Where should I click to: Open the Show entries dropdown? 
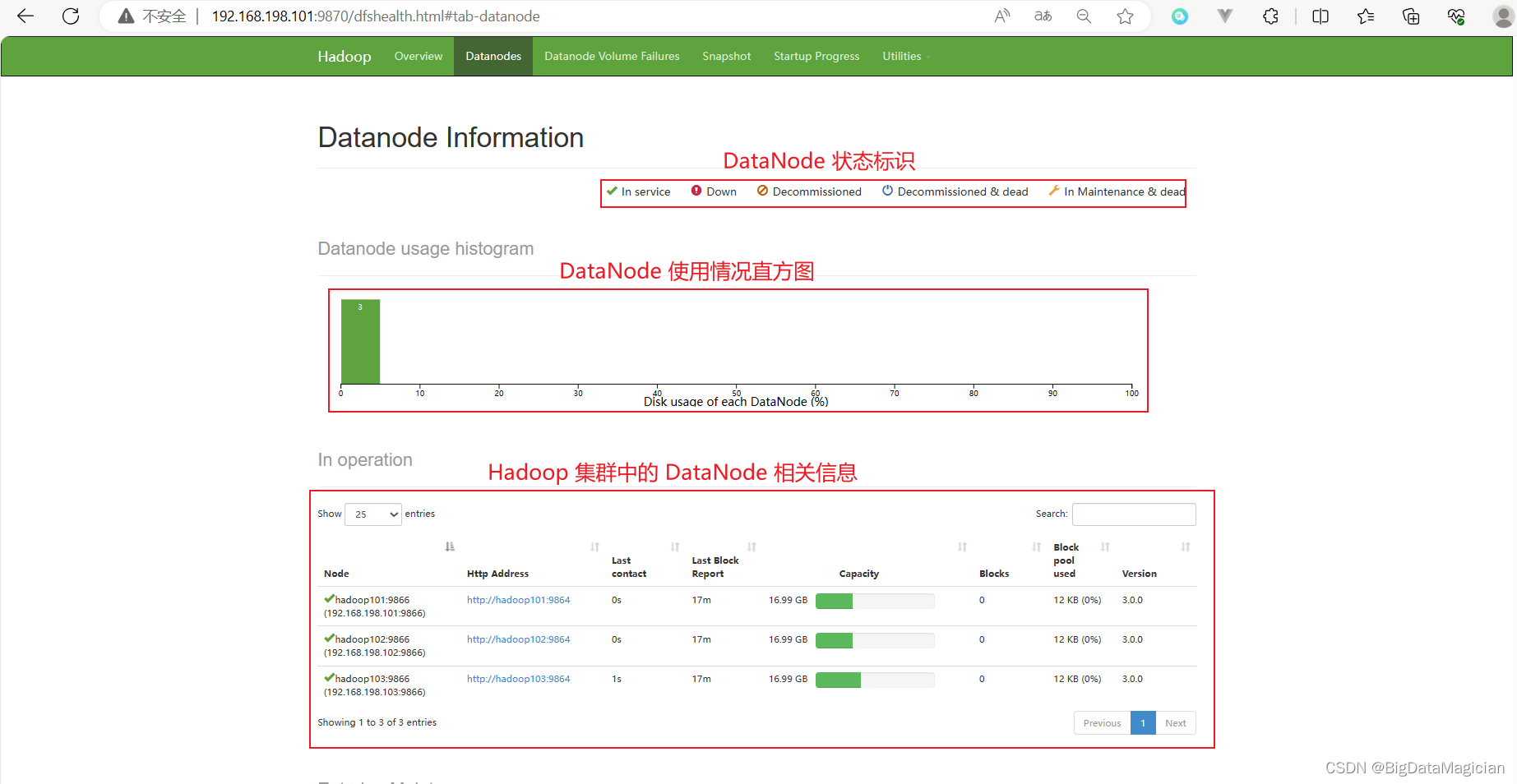(x=373, y=514)
